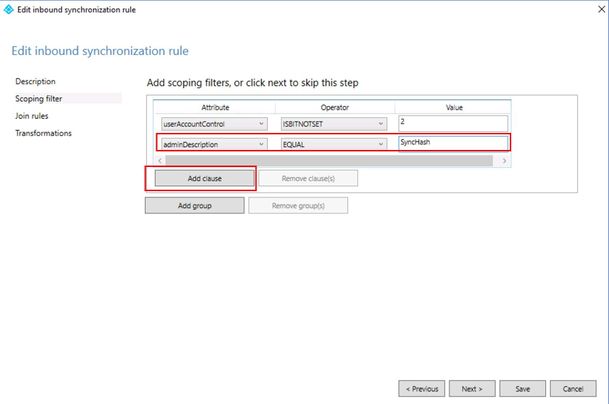Click the Add group button
The image size is (609, 404).
point(195,205)
